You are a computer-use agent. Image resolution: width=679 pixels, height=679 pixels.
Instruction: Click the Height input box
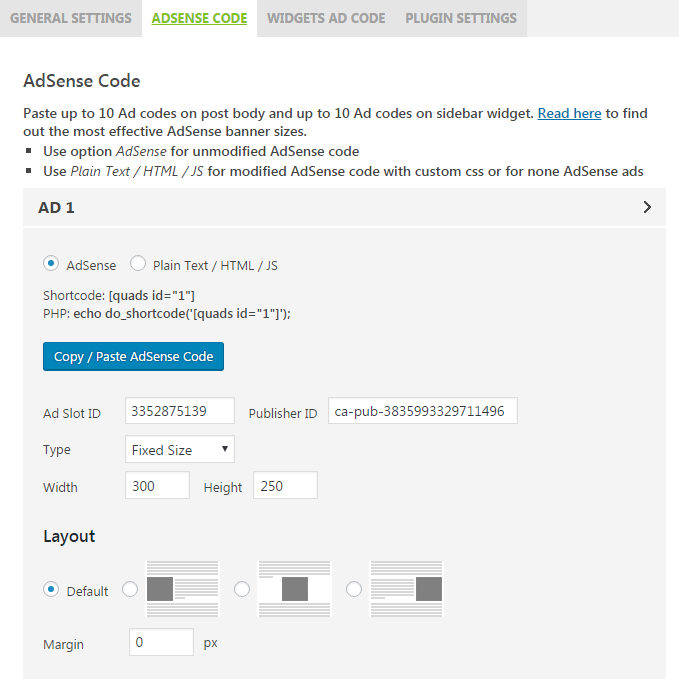click(x=285, y=486)
